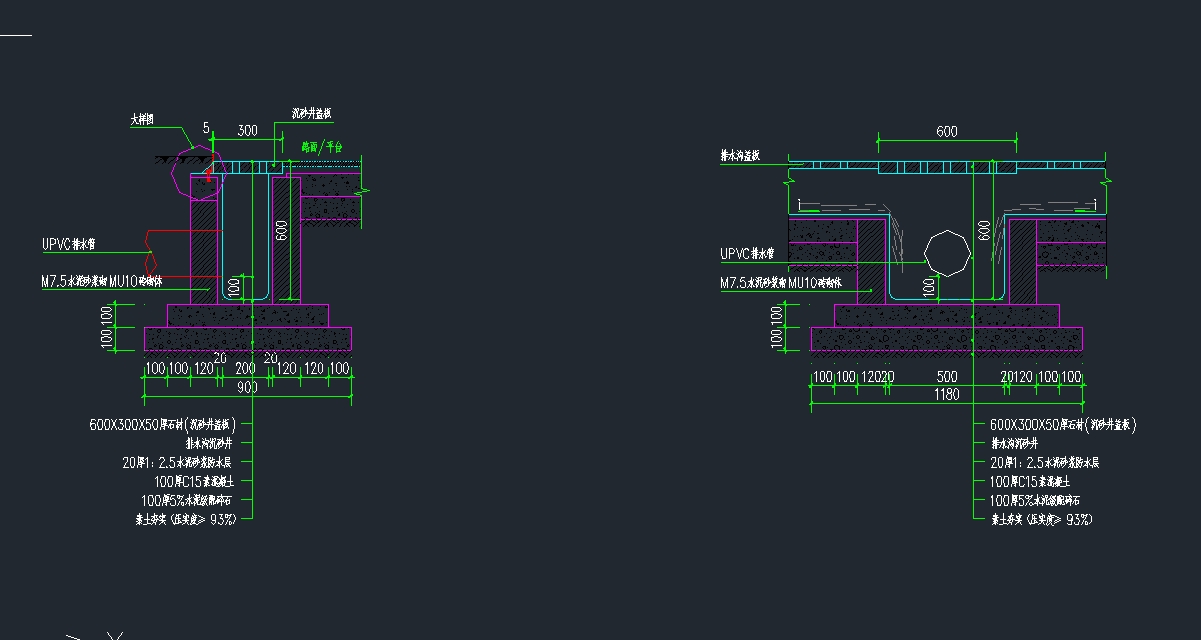This screenshot has width=1201, height=640.
Task: Select 600X300X50 stone note under the 1180 dimension
Action: click(x=1063, y=424)
